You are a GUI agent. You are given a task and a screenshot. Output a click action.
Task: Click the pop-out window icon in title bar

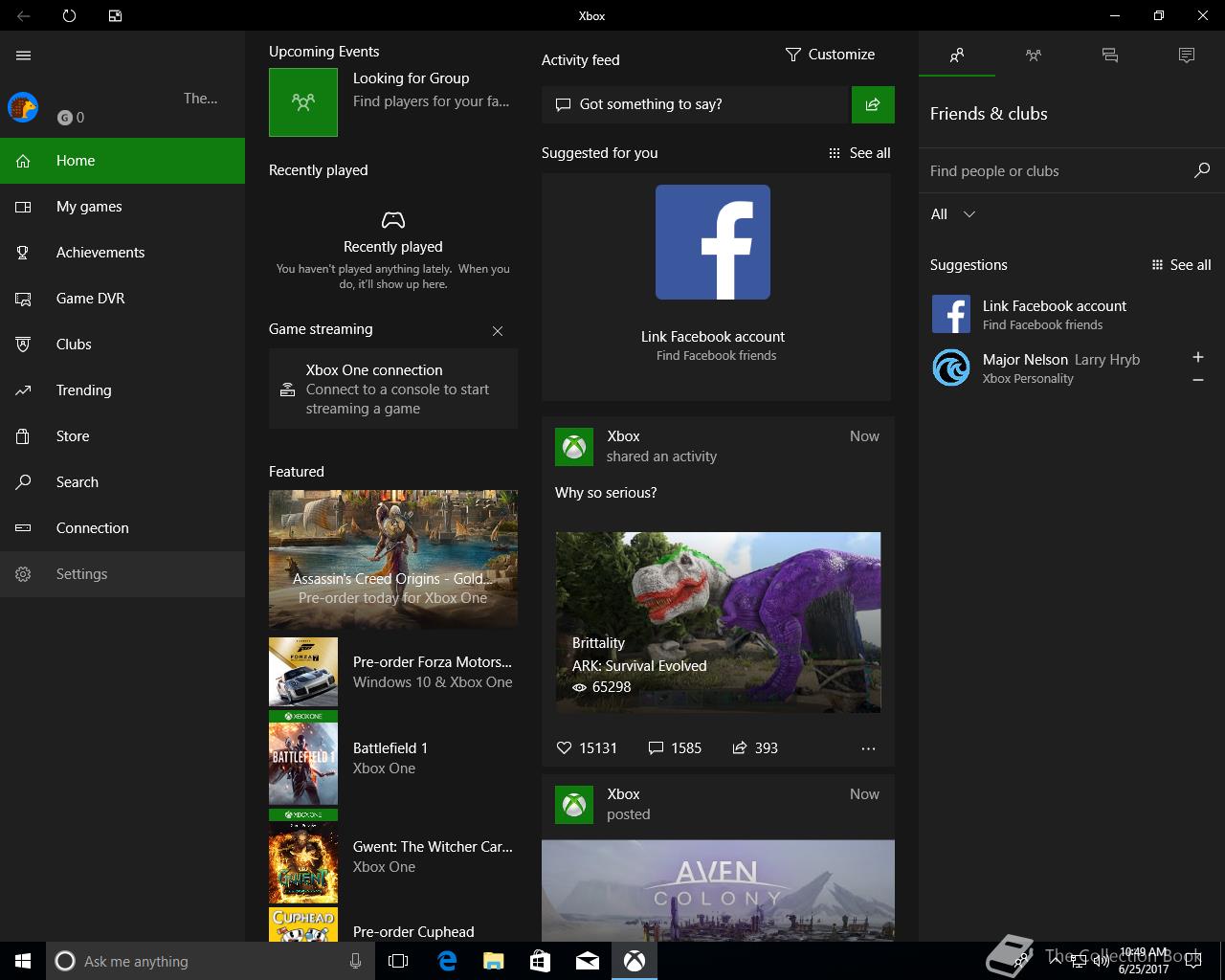[x=115, y=15]
